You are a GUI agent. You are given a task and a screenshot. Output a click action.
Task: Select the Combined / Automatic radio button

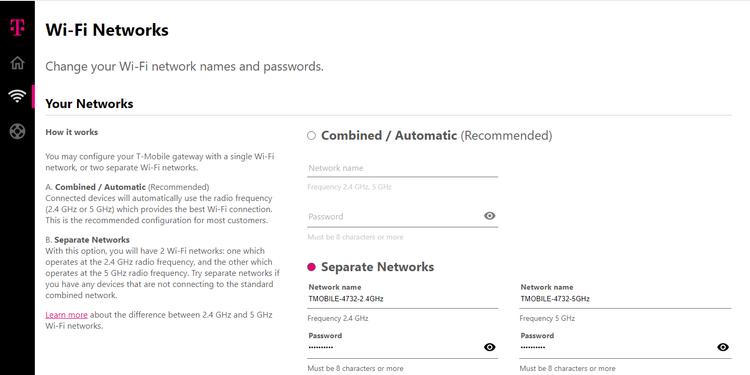[311, 136]
